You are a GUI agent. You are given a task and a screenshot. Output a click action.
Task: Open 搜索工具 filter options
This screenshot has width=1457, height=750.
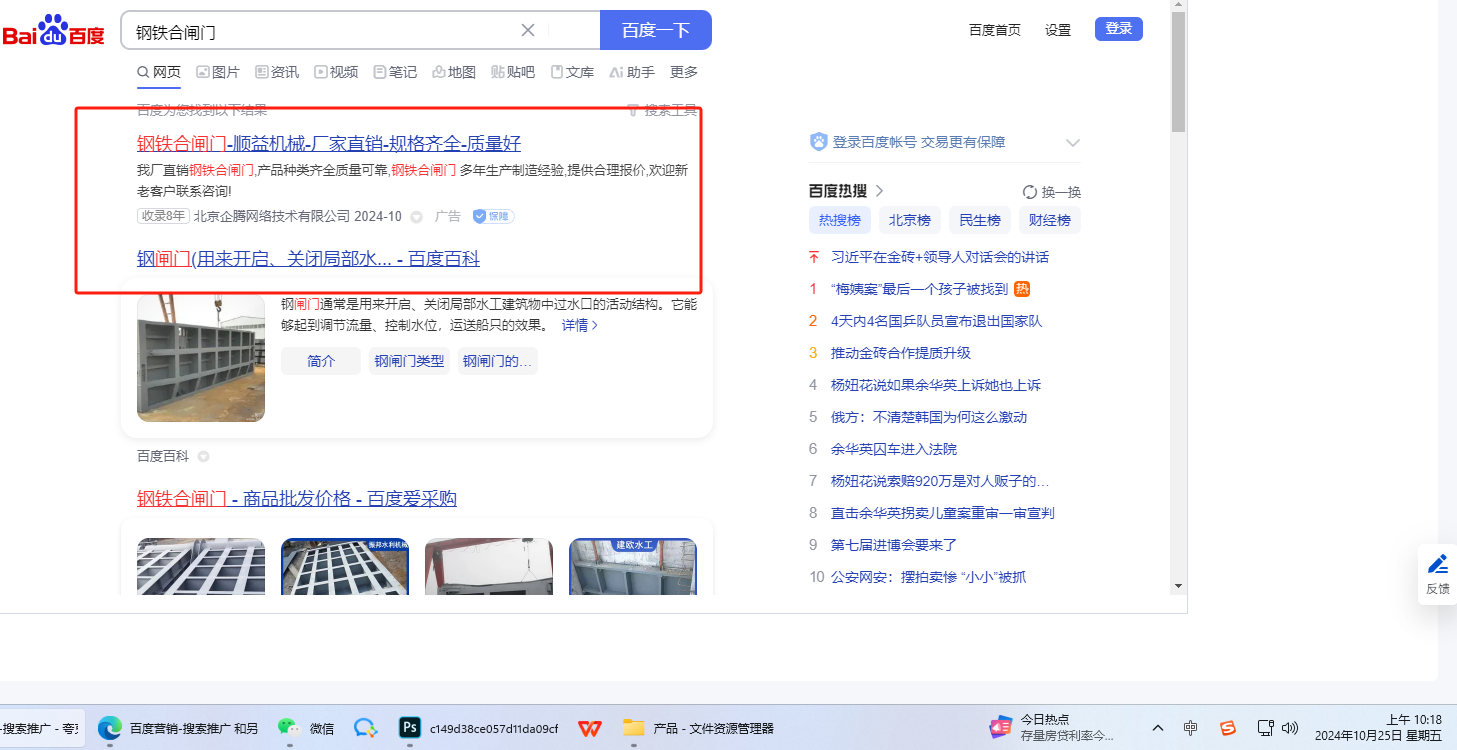(x=662, y=110)
